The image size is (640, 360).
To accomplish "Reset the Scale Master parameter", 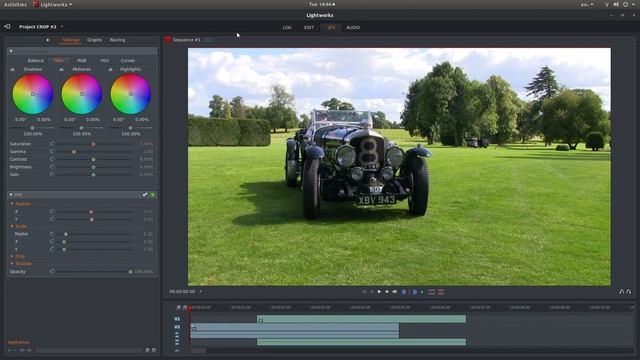I will [x=52, y=234].
